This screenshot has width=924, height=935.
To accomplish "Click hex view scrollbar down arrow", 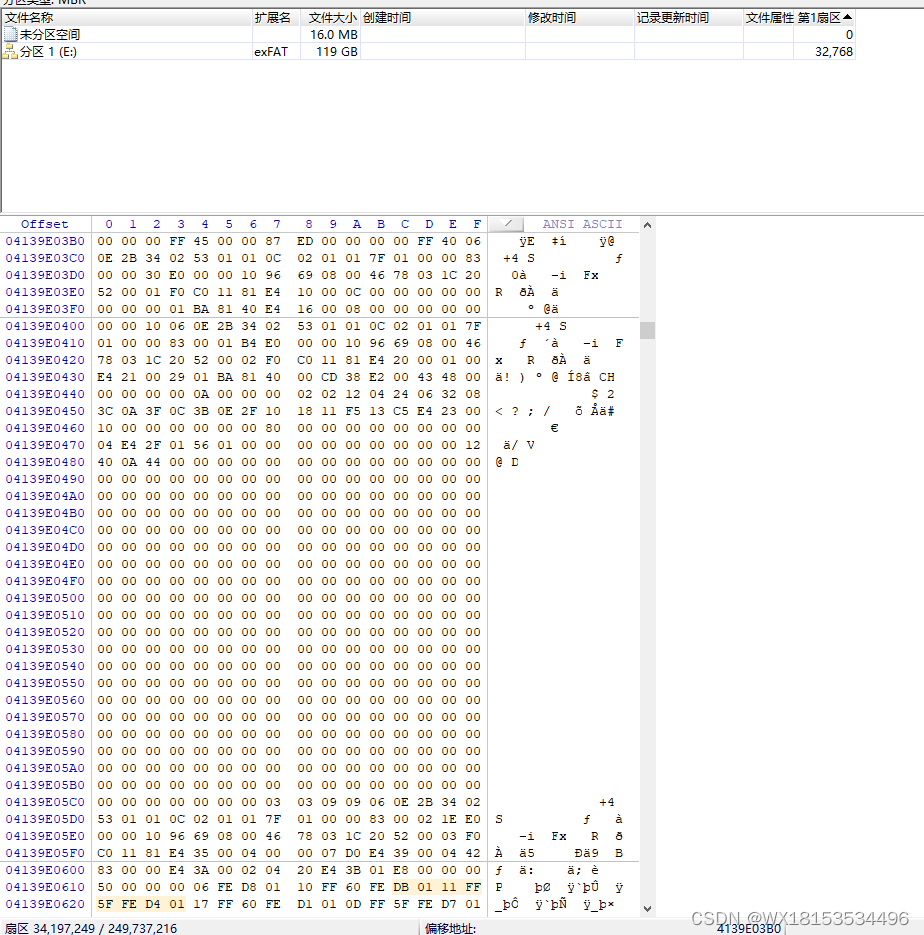I will click(x=647, y=909).
